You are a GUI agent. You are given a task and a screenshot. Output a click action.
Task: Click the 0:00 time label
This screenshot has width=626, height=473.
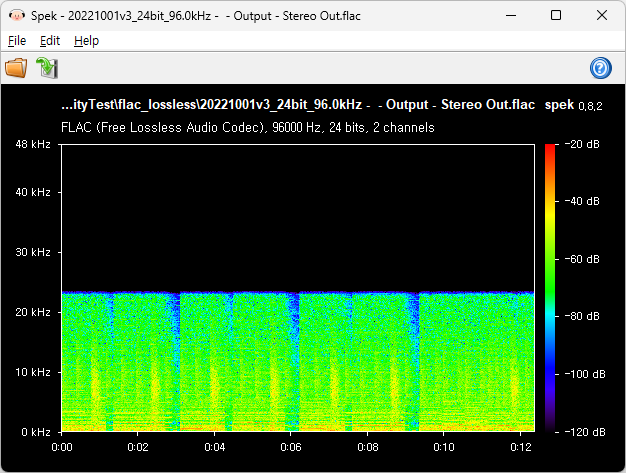pos(62,447)
